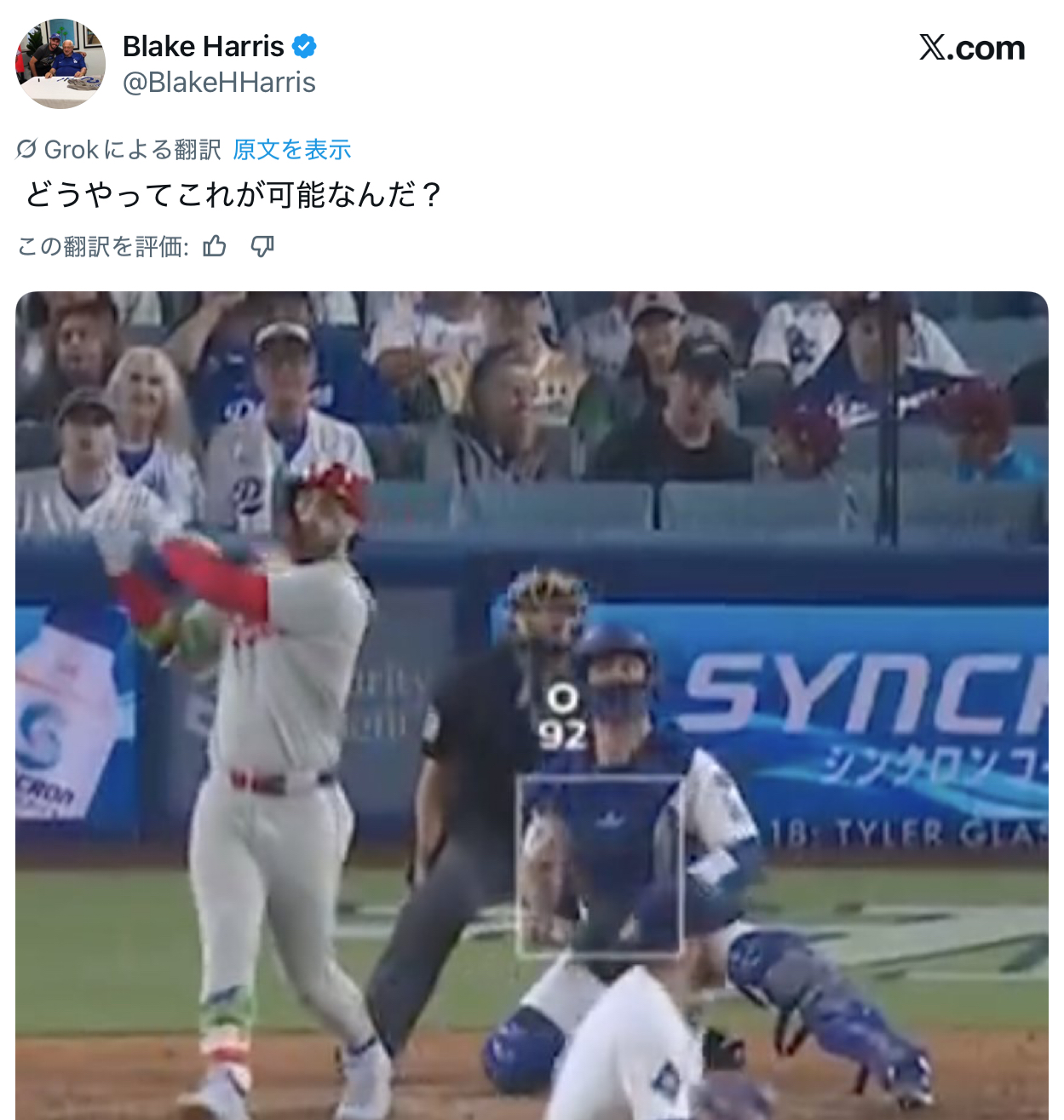Rate translation with thumbs down
1064x1120 pixels.
coord(262,247)
